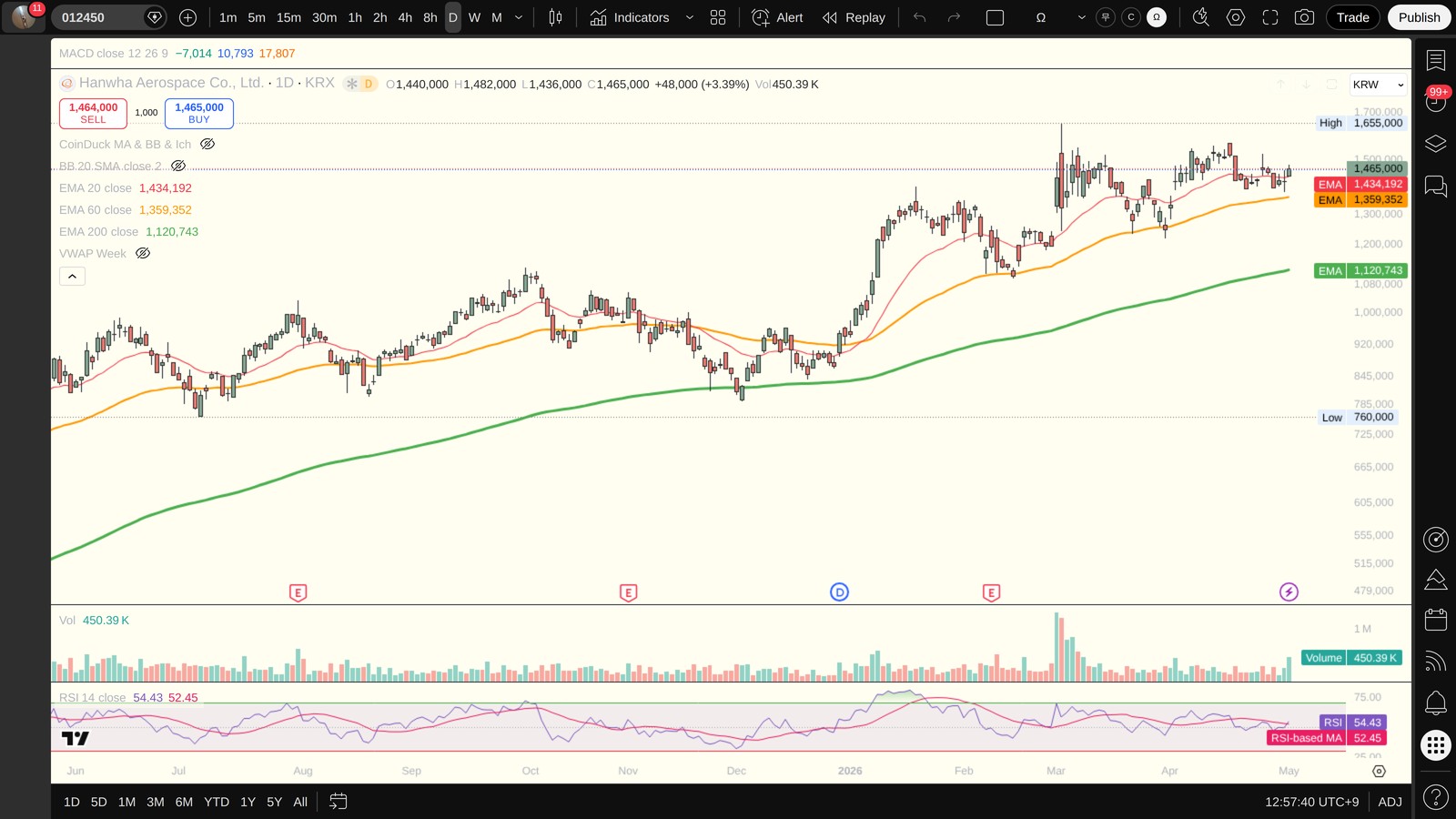Undo the last chart action

(920, 17)
